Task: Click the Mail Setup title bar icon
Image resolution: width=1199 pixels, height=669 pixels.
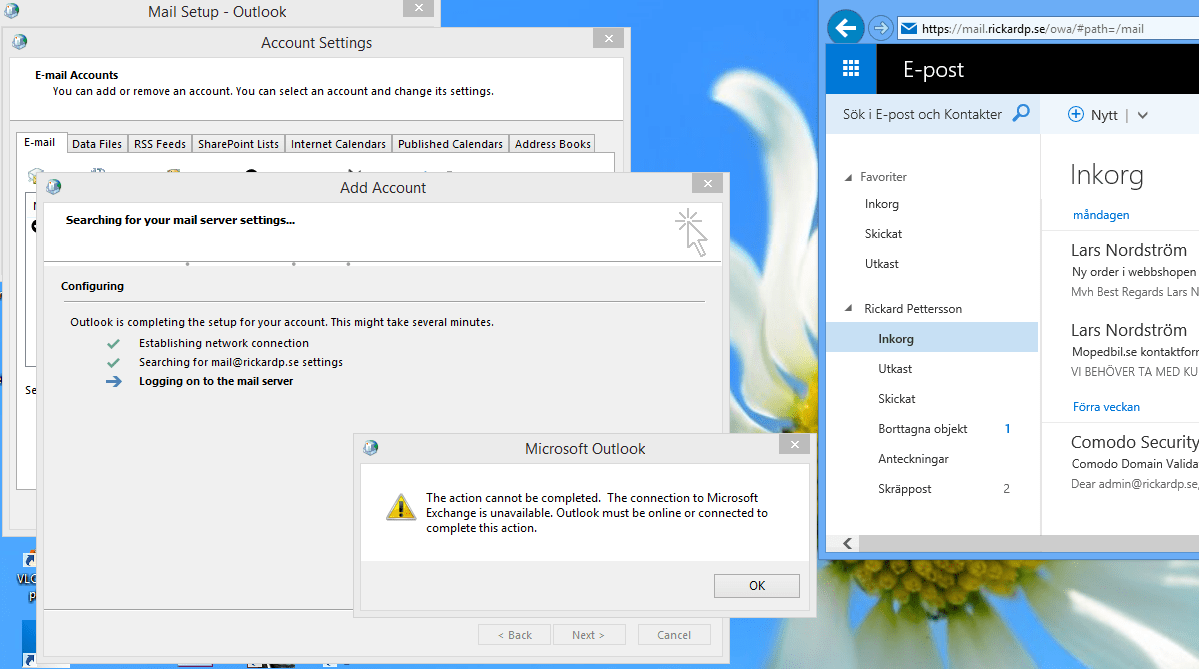Action: 11,10
